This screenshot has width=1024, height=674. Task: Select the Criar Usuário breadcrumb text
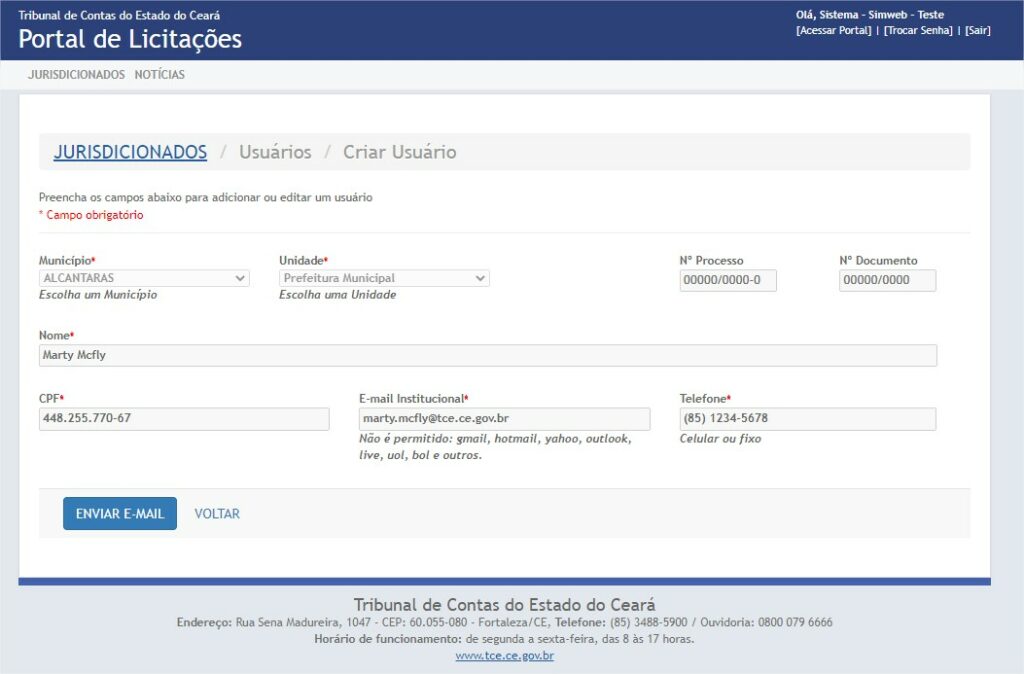pos(400,152)
